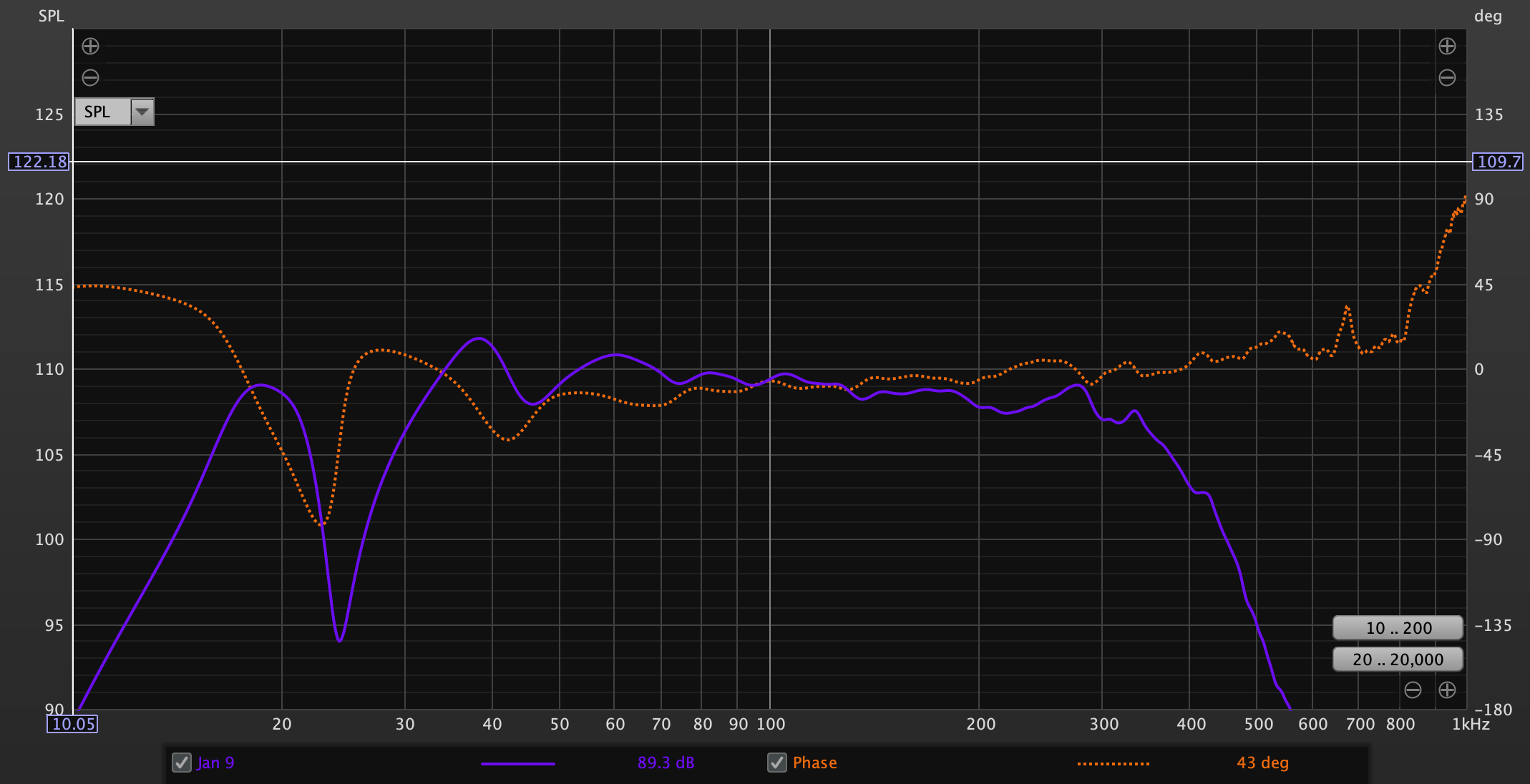This screenshot has width=1530, height=784.
Task: Click the orange dotted Phase line swatch
Action: pos(1114,763)
